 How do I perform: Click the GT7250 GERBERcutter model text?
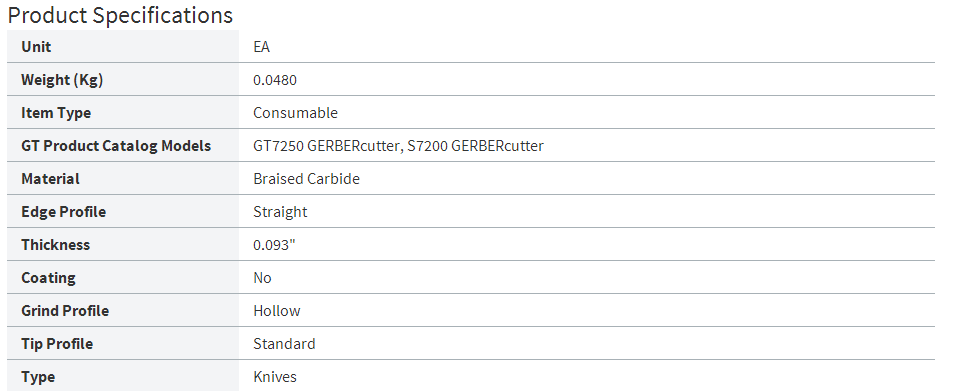[326, 146]
